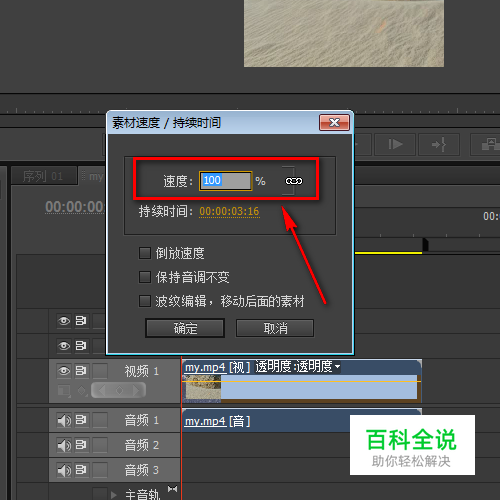
Task: Click the yellow work area bar
Action: coord(388,253)
